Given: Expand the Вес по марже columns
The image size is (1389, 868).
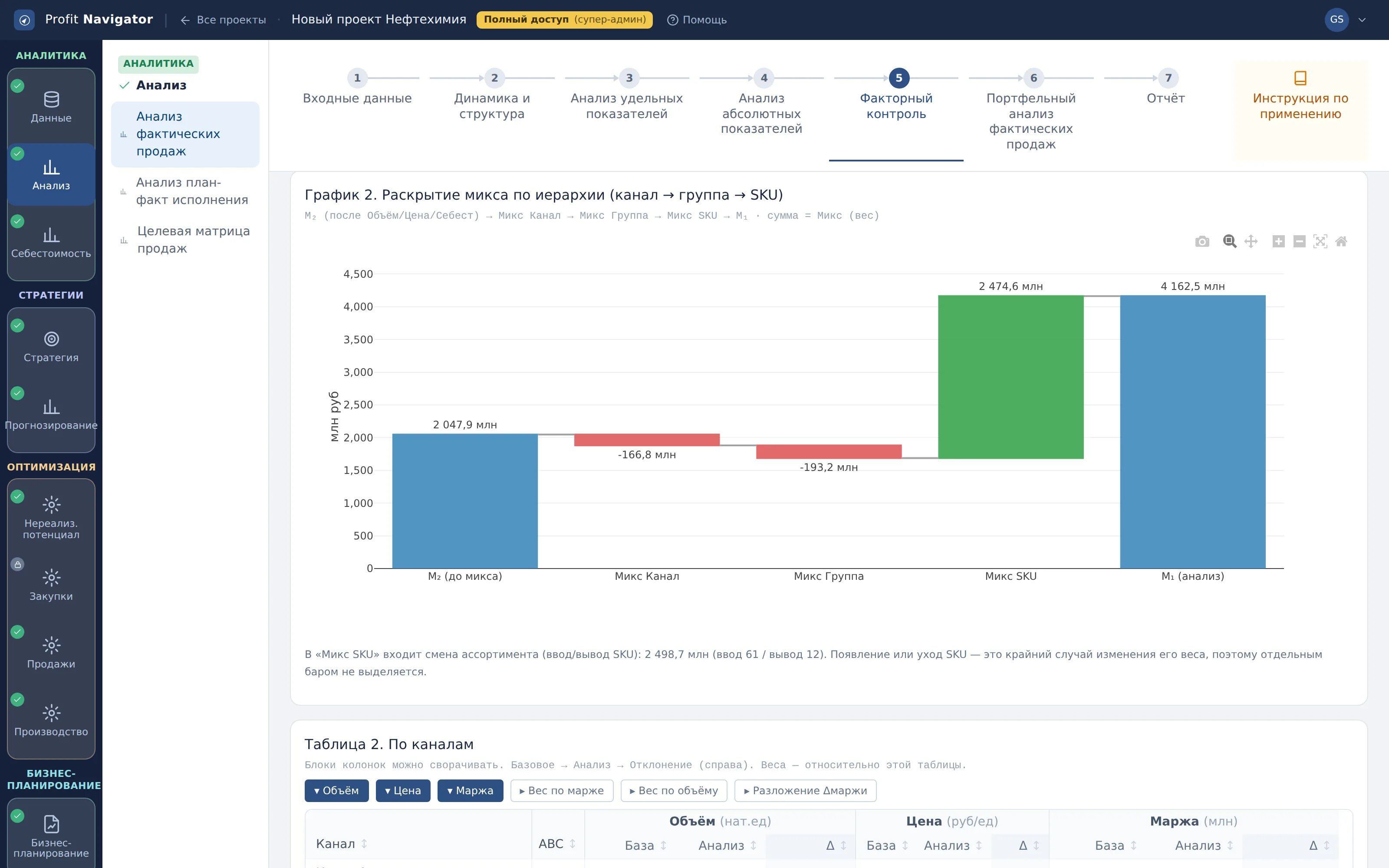Looking at the screenshot, I should tap(561, 790).
